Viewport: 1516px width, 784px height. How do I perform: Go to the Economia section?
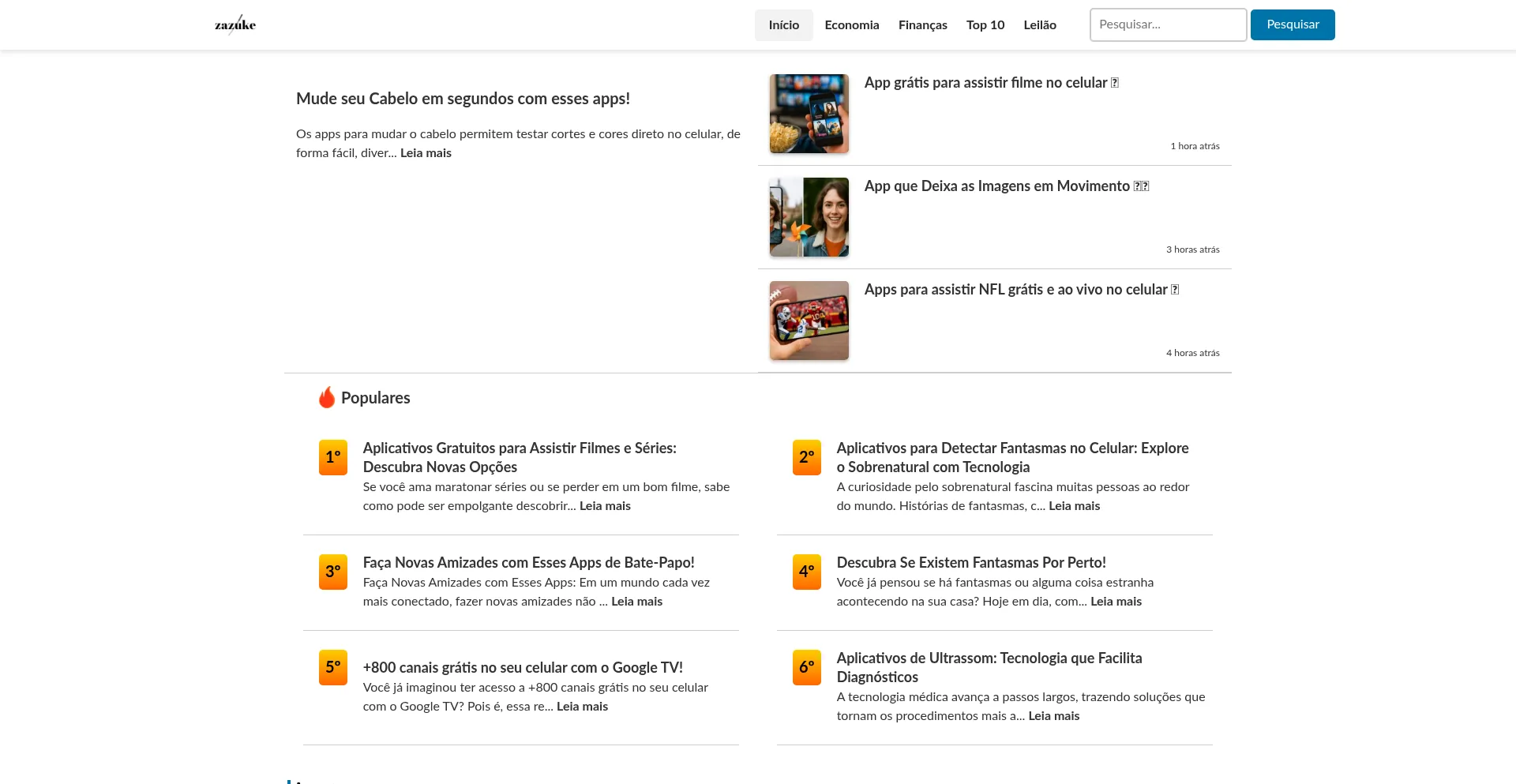click(x=851, y=25)
